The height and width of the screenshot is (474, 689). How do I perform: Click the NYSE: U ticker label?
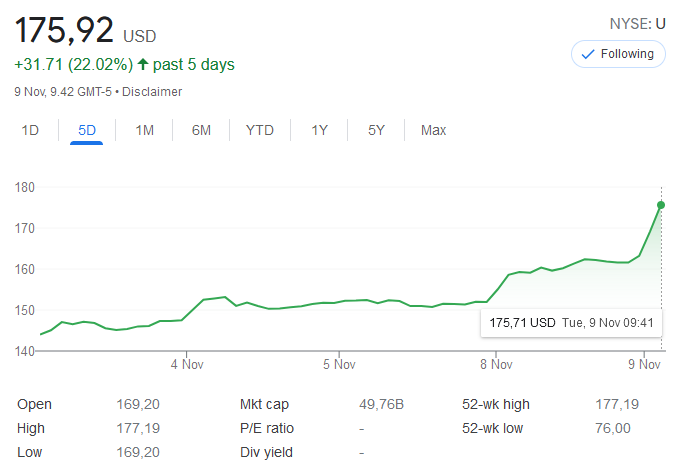pos(637,23)
